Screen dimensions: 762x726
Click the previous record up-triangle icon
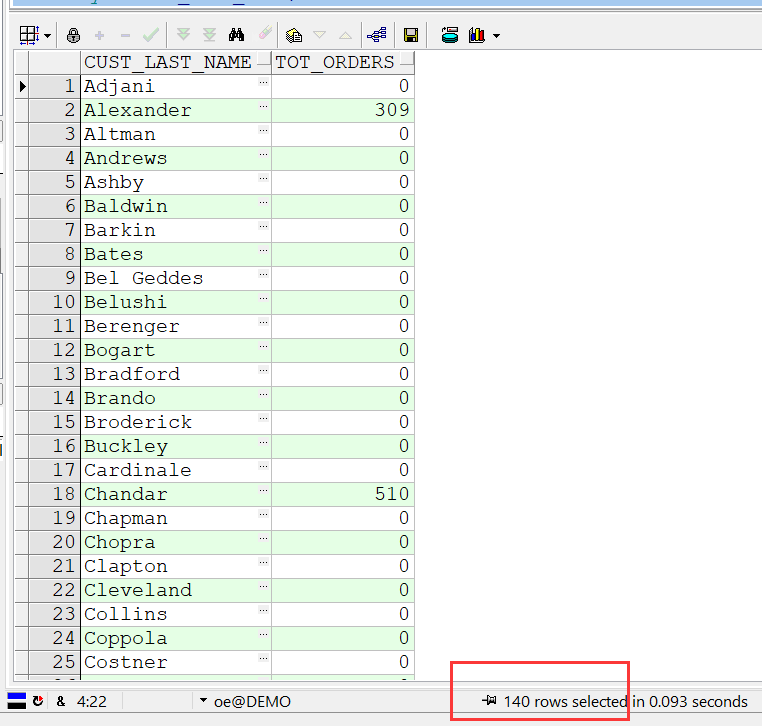346,35
